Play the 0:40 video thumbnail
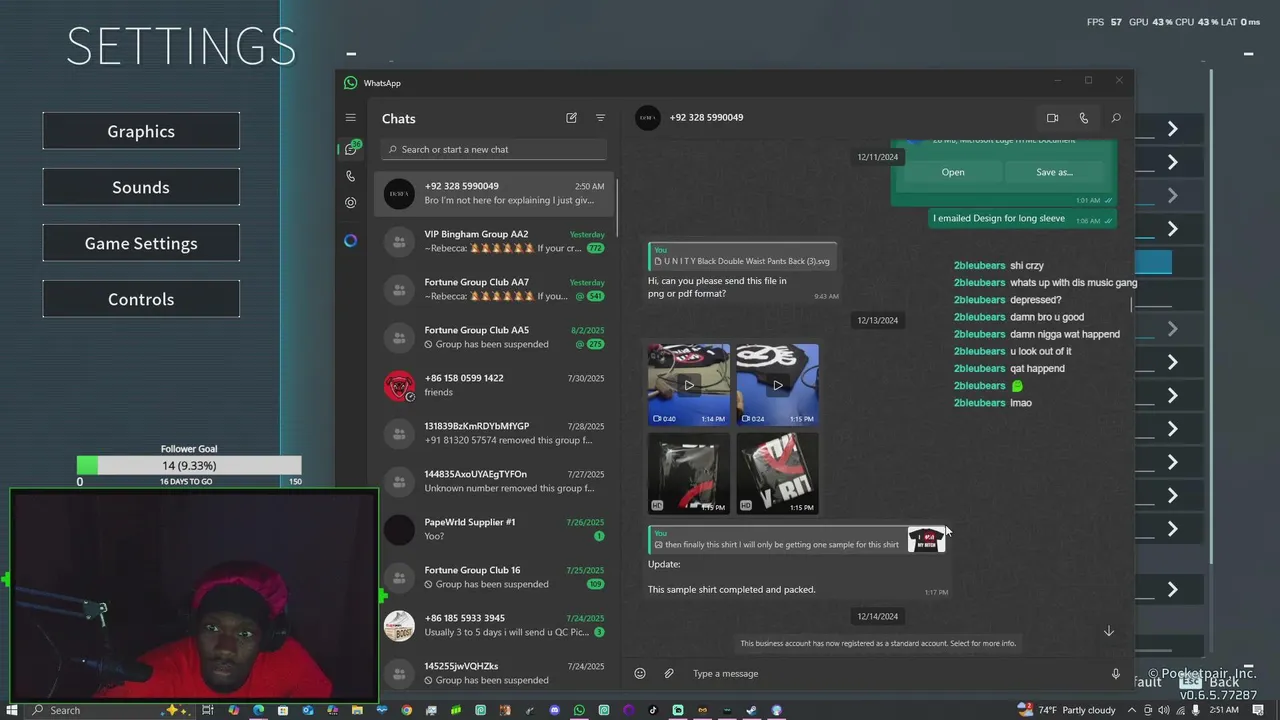 coord(689,385)
